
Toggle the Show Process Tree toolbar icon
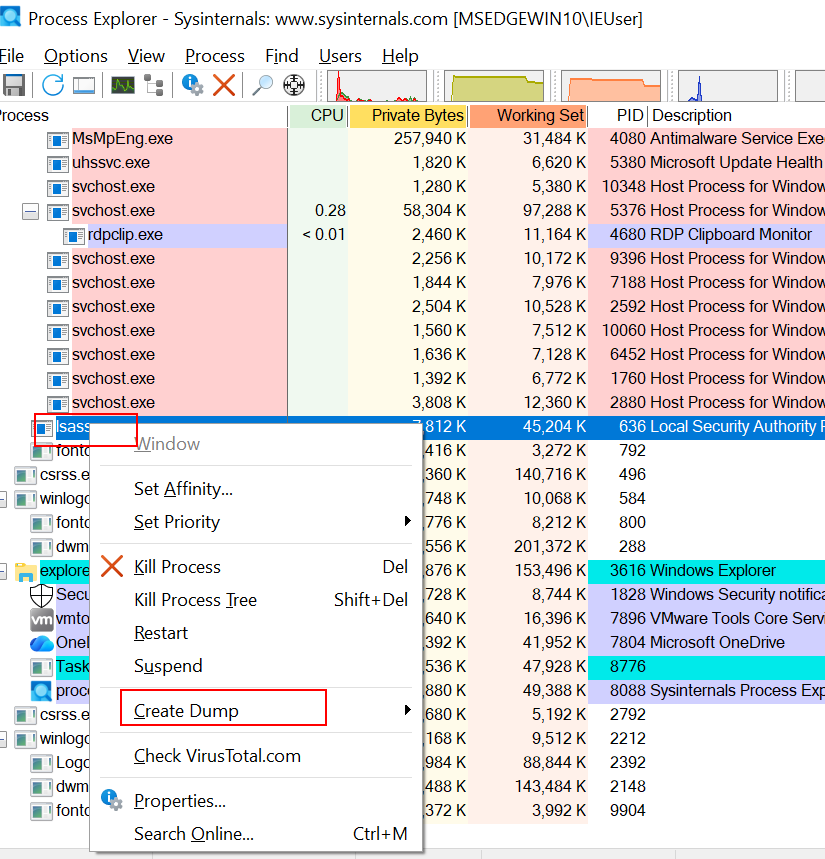(x=154, y=85)
